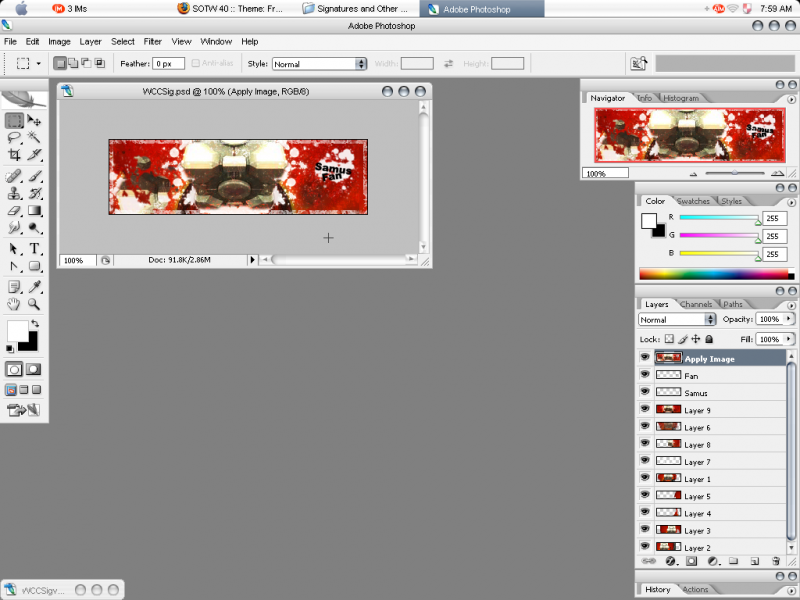This screenshot has height=600, width=800.
Task: Select the Crop tool
Action: click(x=14, y=155)
